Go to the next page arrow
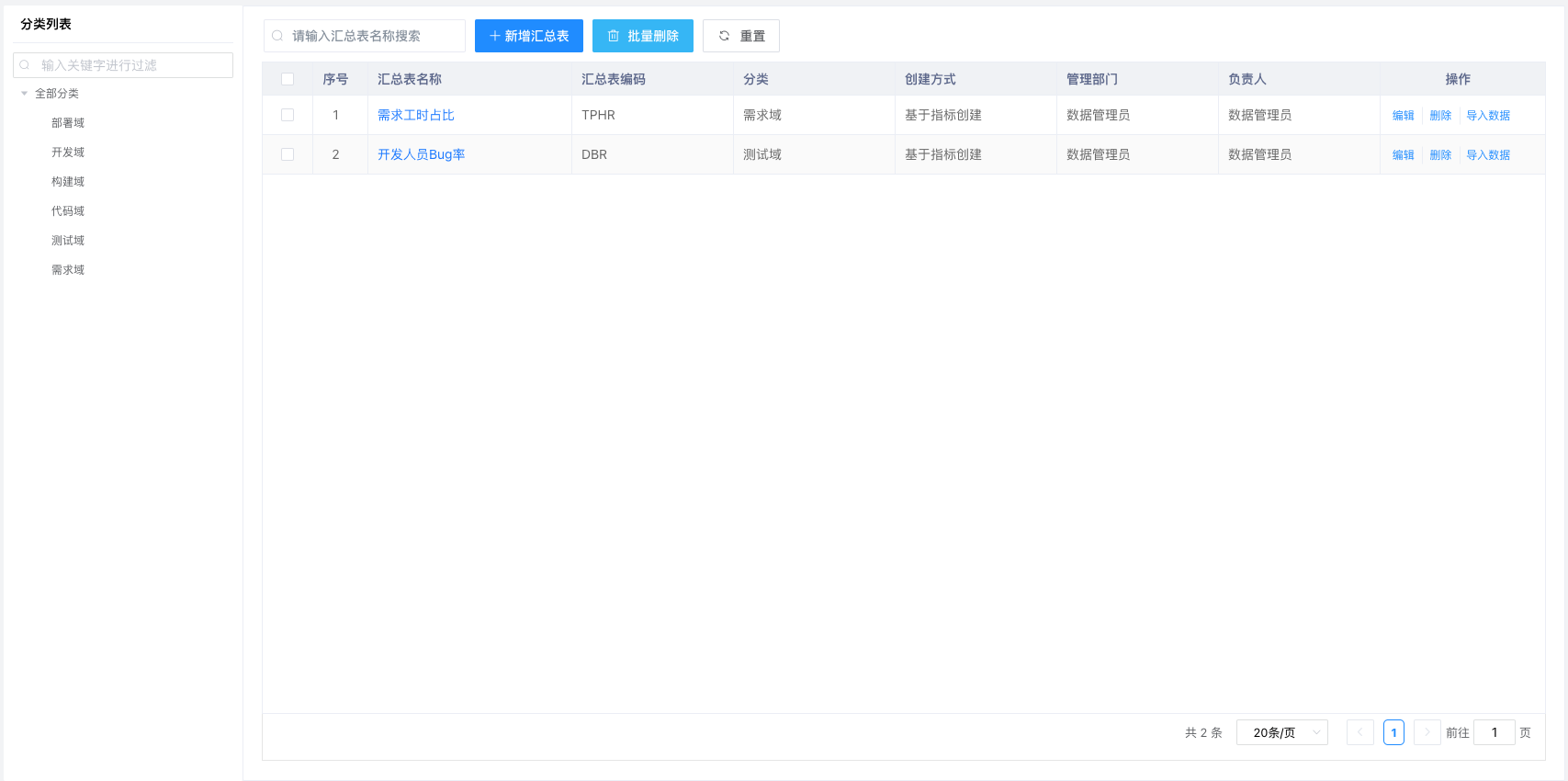The width and height of the screenshot is (1568, 781). 1427,732
